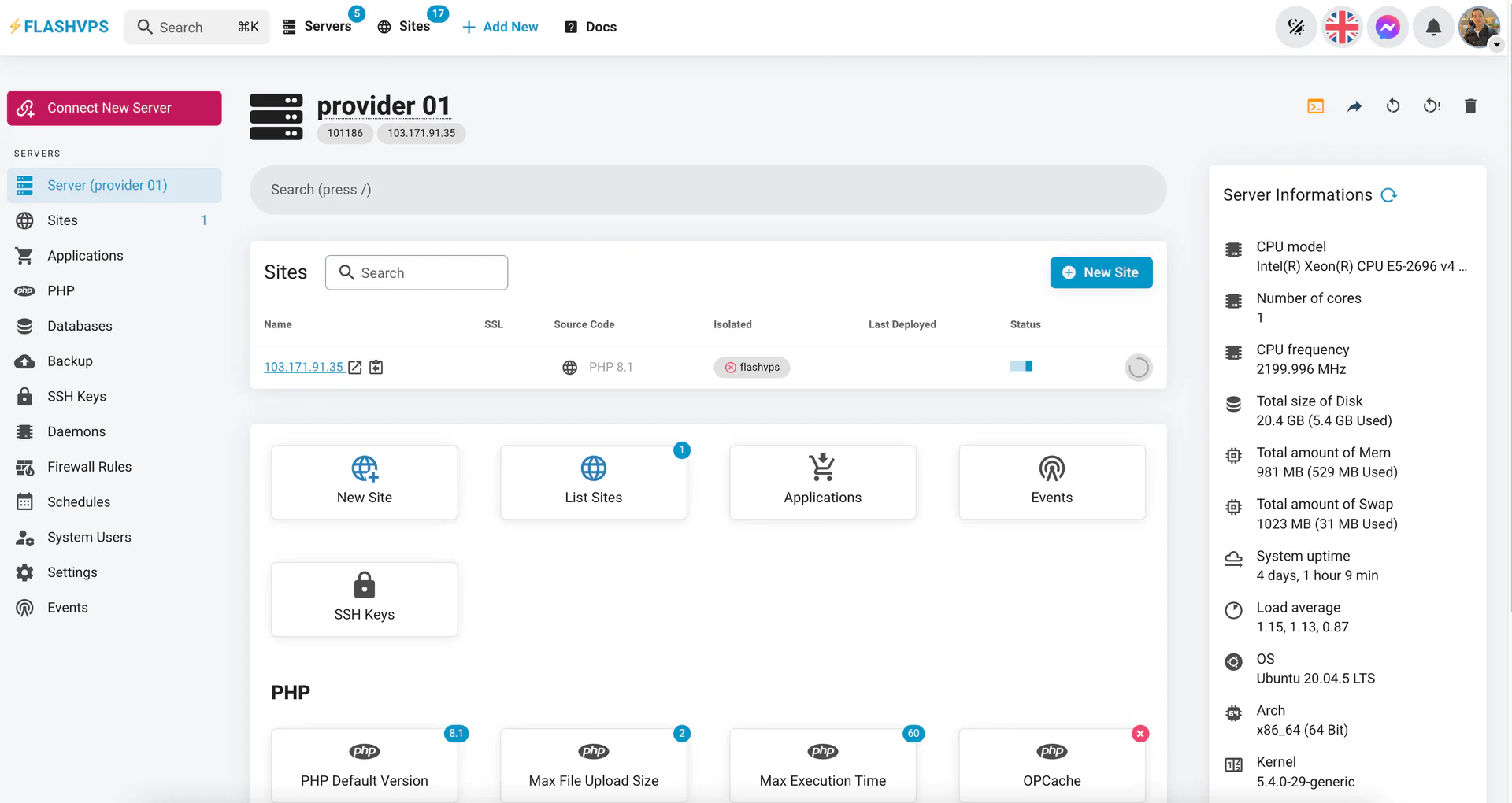Open the 103.171.91.35 site link
Screen dimensions: 1512x803
point(303,367)
